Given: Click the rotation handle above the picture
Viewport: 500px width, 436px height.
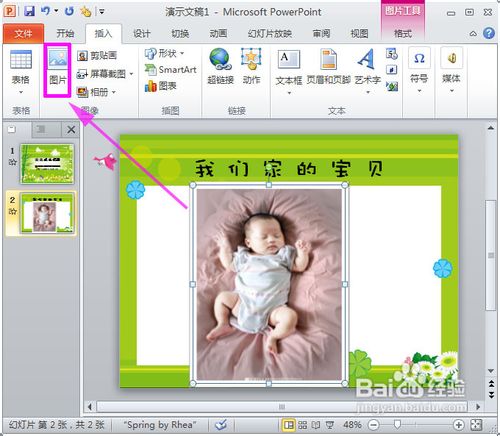Looking at the screenshot, I should click(269, 166).
